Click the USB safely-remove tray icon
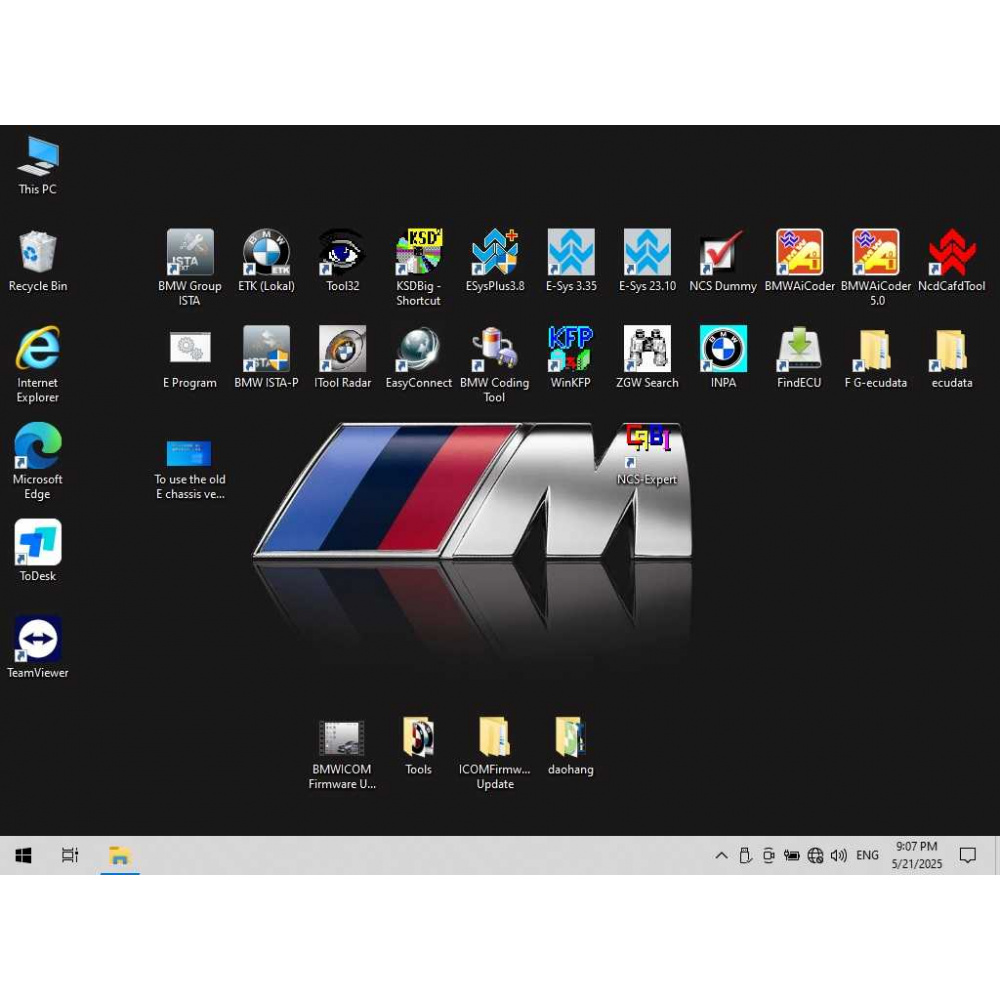Screen dimensions: 1000x1000 745,855
